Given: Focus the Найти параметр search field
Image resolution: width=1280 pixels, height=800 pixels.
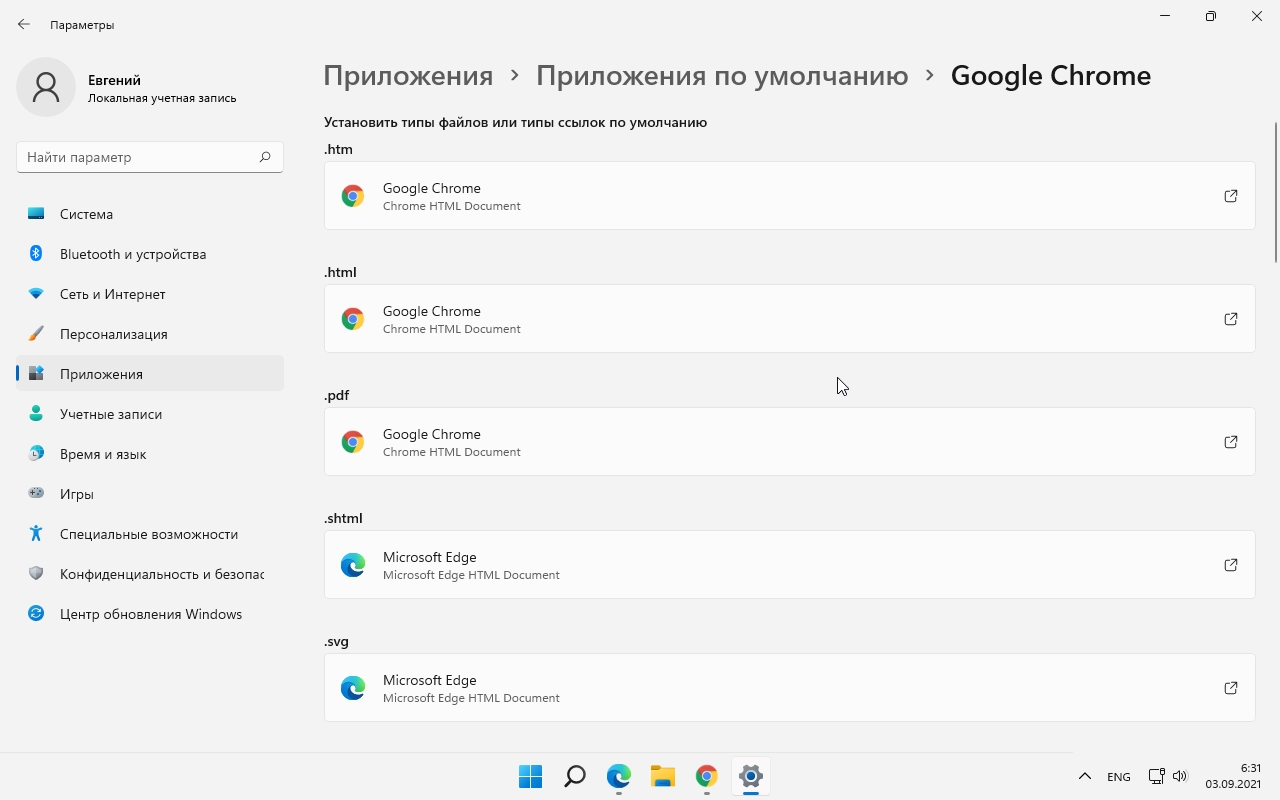Looking at the screenshot, I should pos(150,157).
